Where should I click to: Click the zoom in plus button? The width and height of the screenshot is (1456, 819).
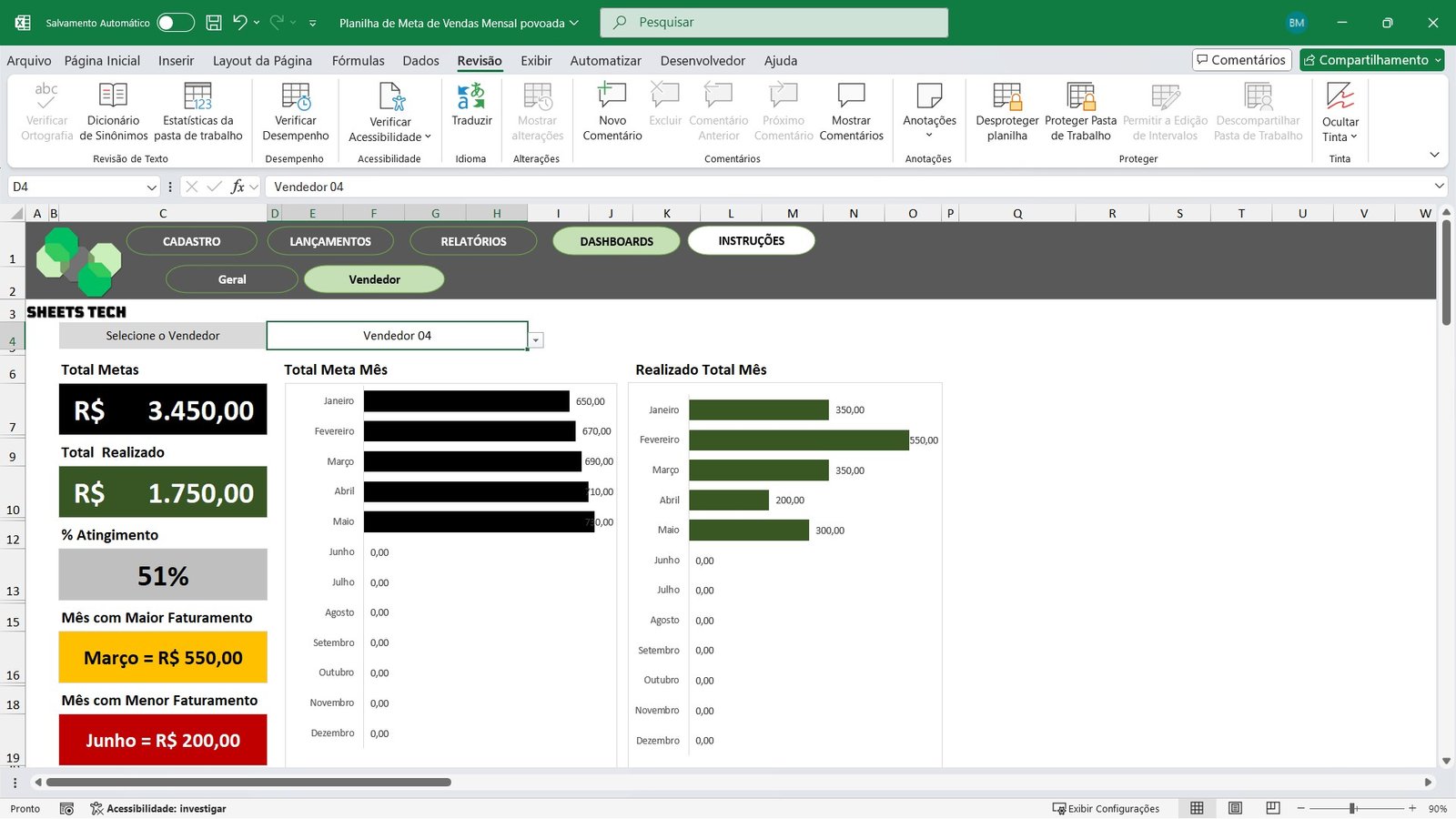[x=1412, y=808]
